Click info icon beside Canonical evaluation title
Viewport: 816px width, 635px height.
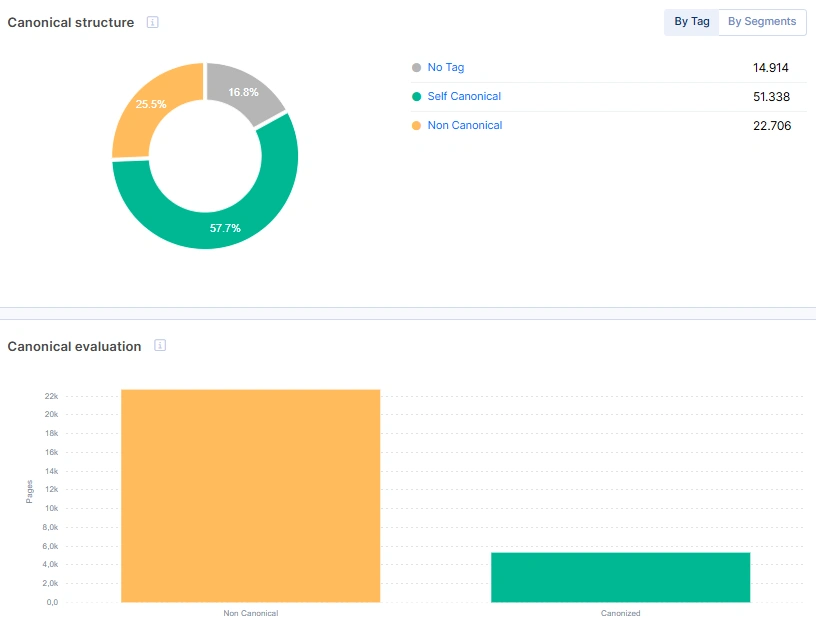coord(160,346)
